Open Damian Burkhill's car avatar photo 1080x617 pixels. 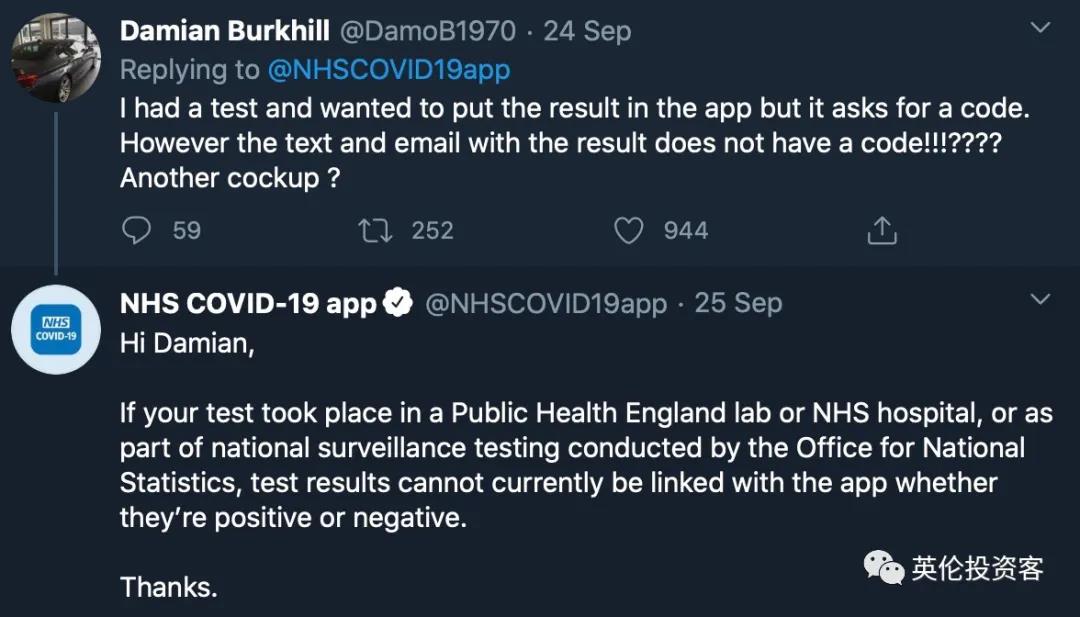pos(56,58)
